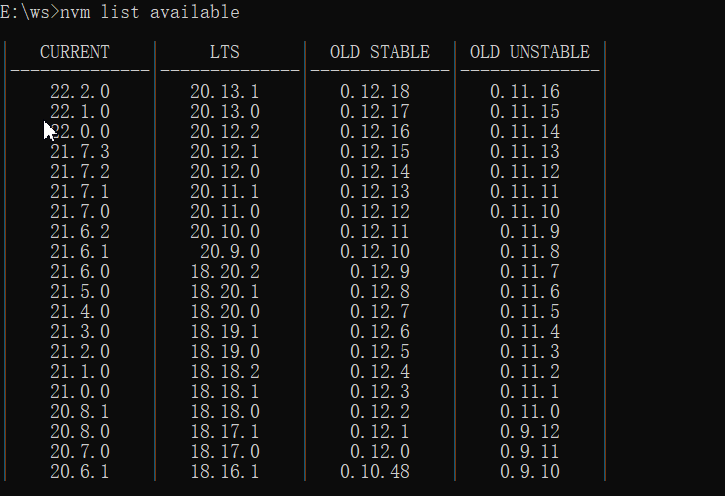Click version 21.2.0
Image resolution: width=725 pixels, height=496 pixels.
[80, 352]
